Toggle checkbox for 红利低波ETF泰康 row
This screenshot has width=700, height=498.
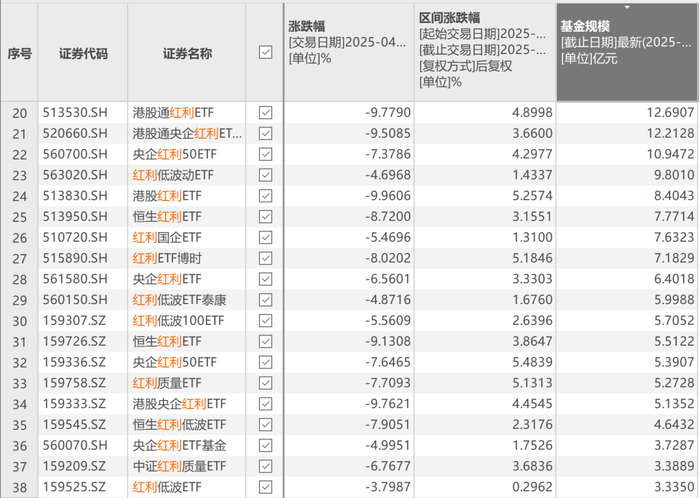tap(266, 300)
